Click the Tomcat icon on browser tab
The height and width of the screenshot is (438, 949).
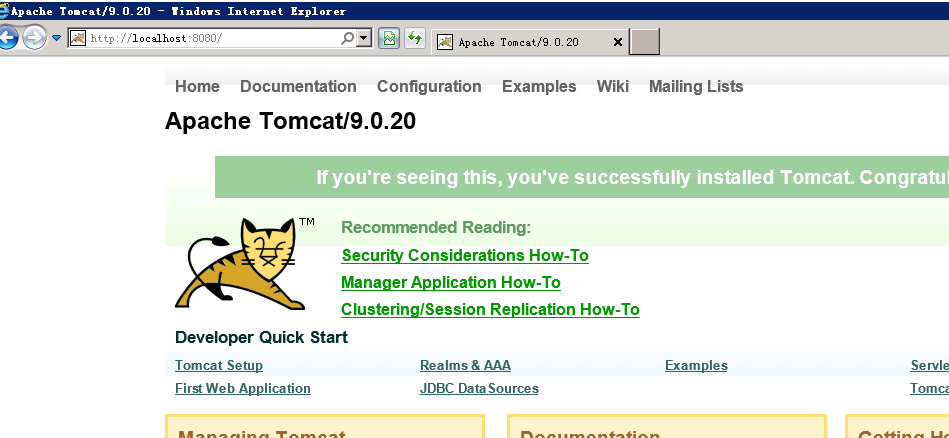click(x=445, y=42)
